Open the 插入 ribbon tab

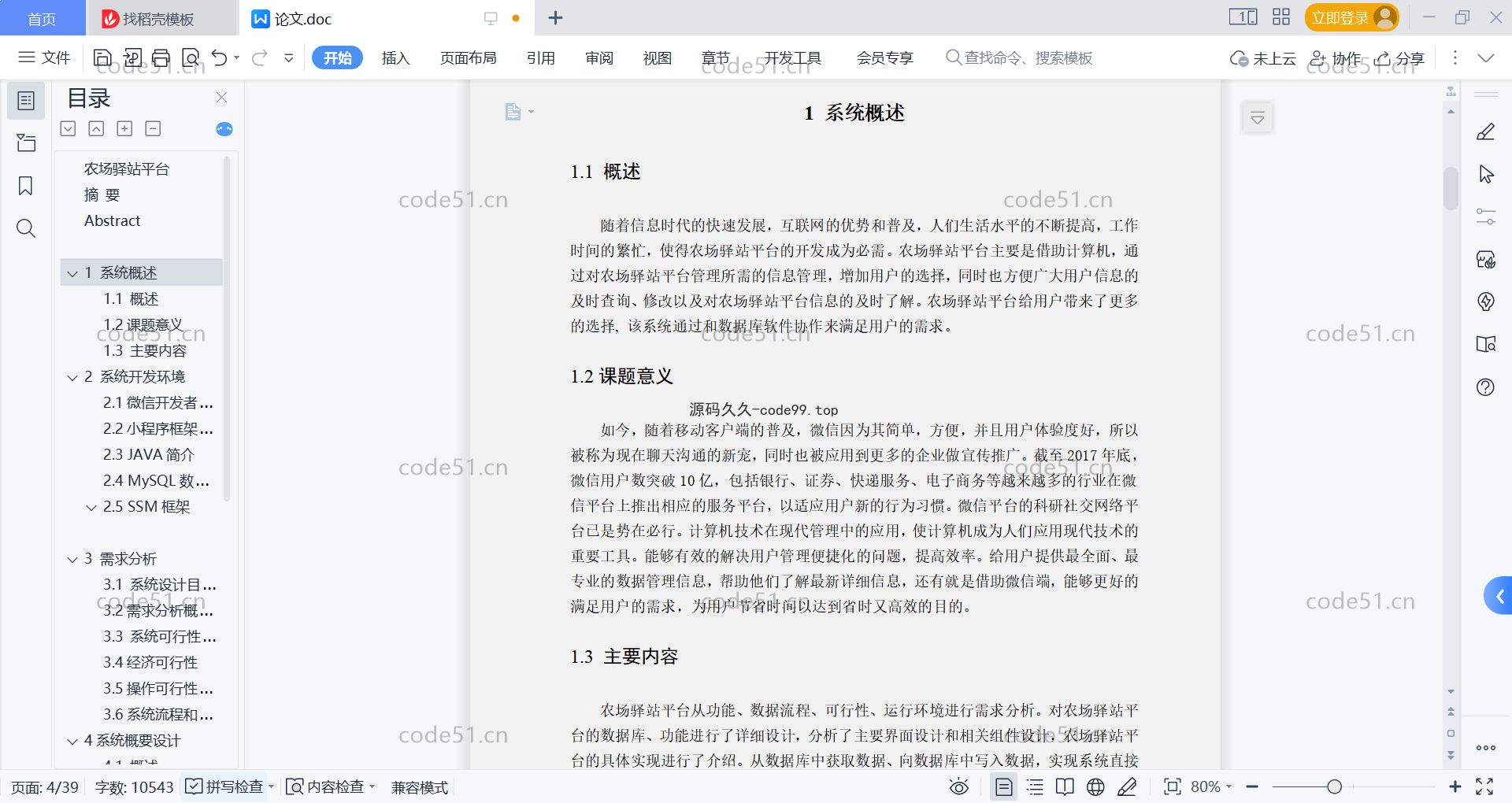pyautogui.click(x=395, y=57)
